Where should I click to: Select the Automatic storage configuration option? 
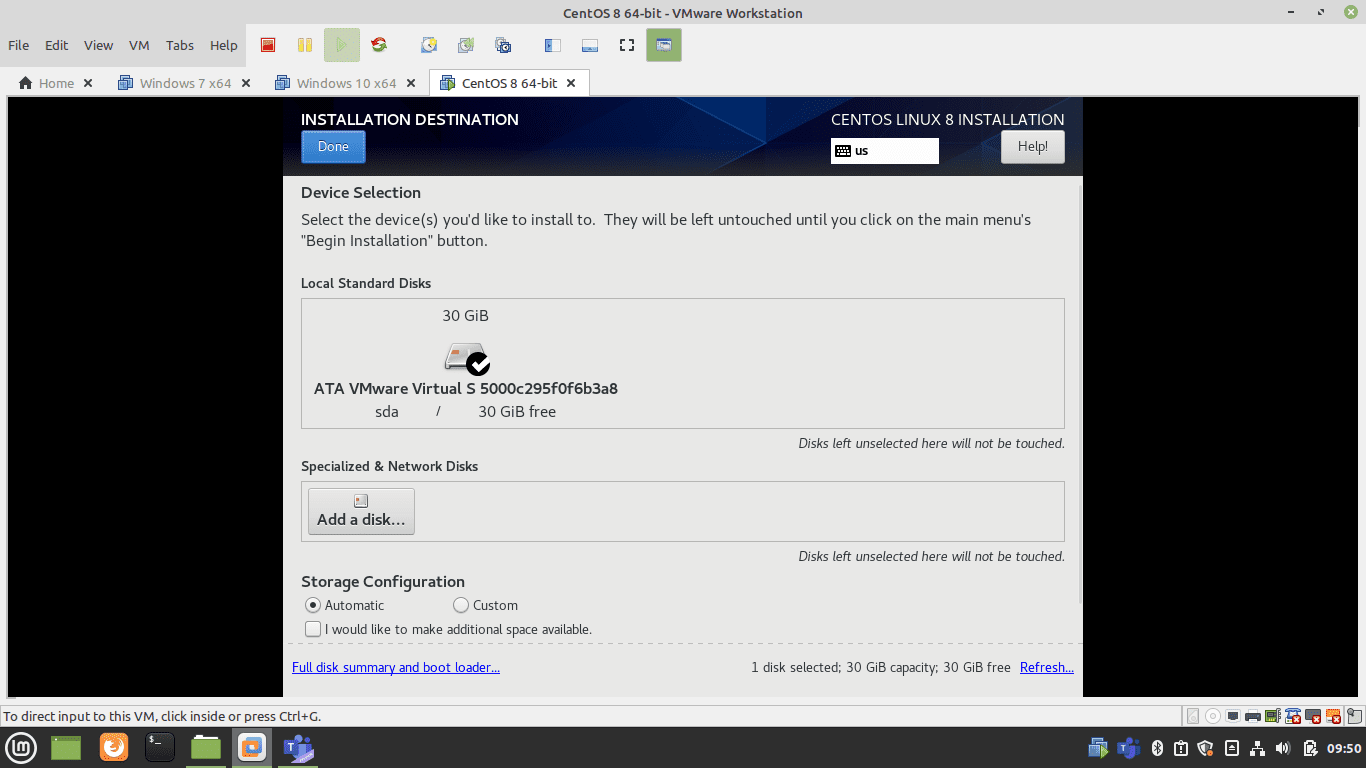coord(344,605)
